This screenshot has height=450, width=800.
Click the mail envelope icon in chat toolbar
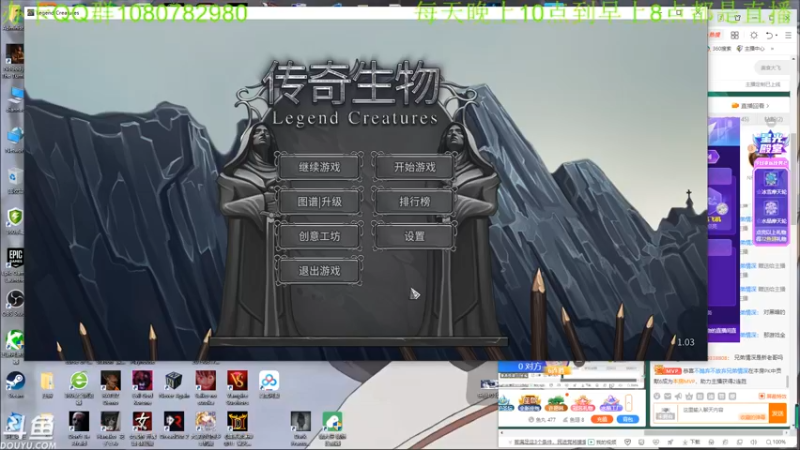click(667, 396)
